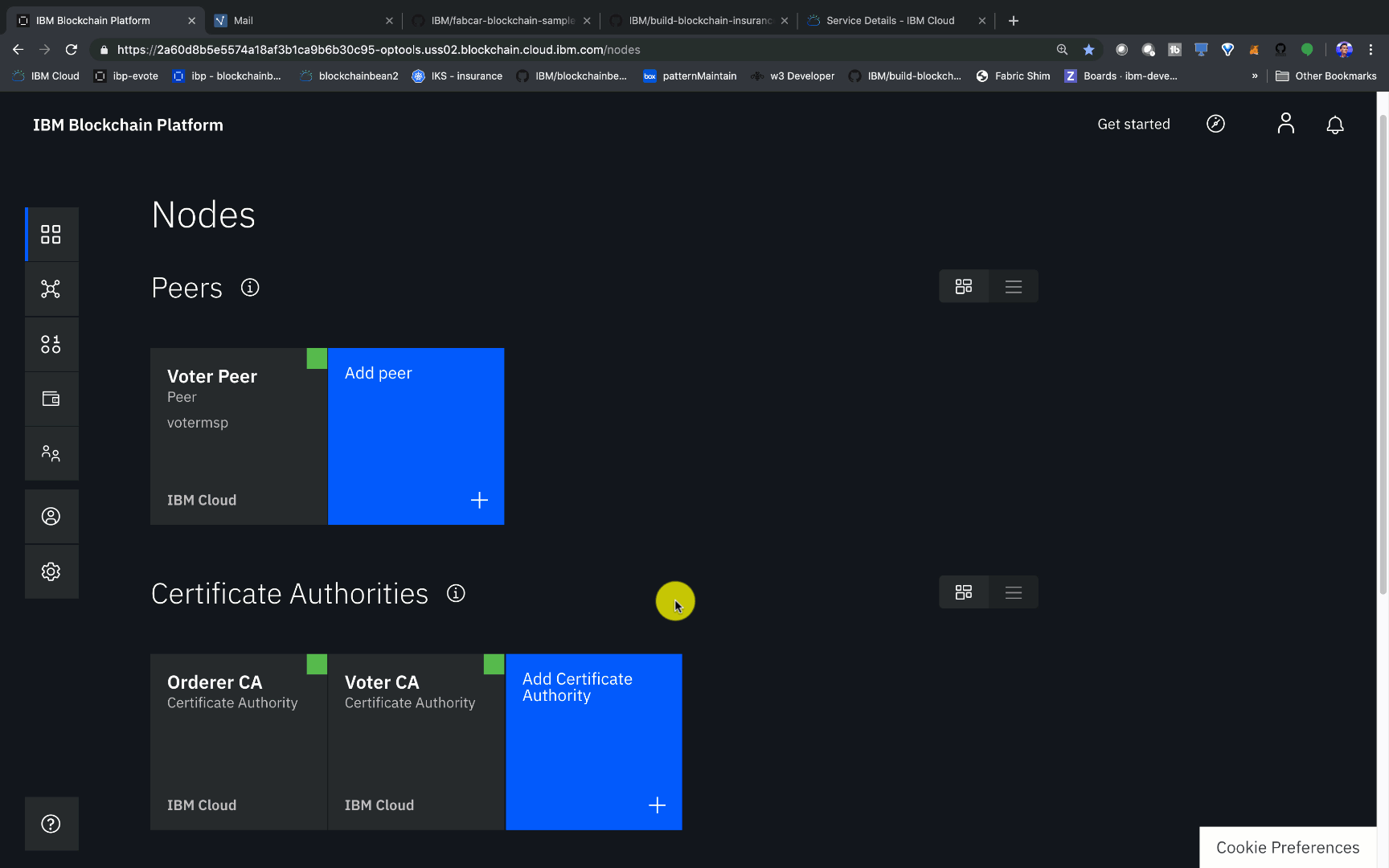Open the Chrome three-dot menu
1389x868 pixels.
[1371, 50]
